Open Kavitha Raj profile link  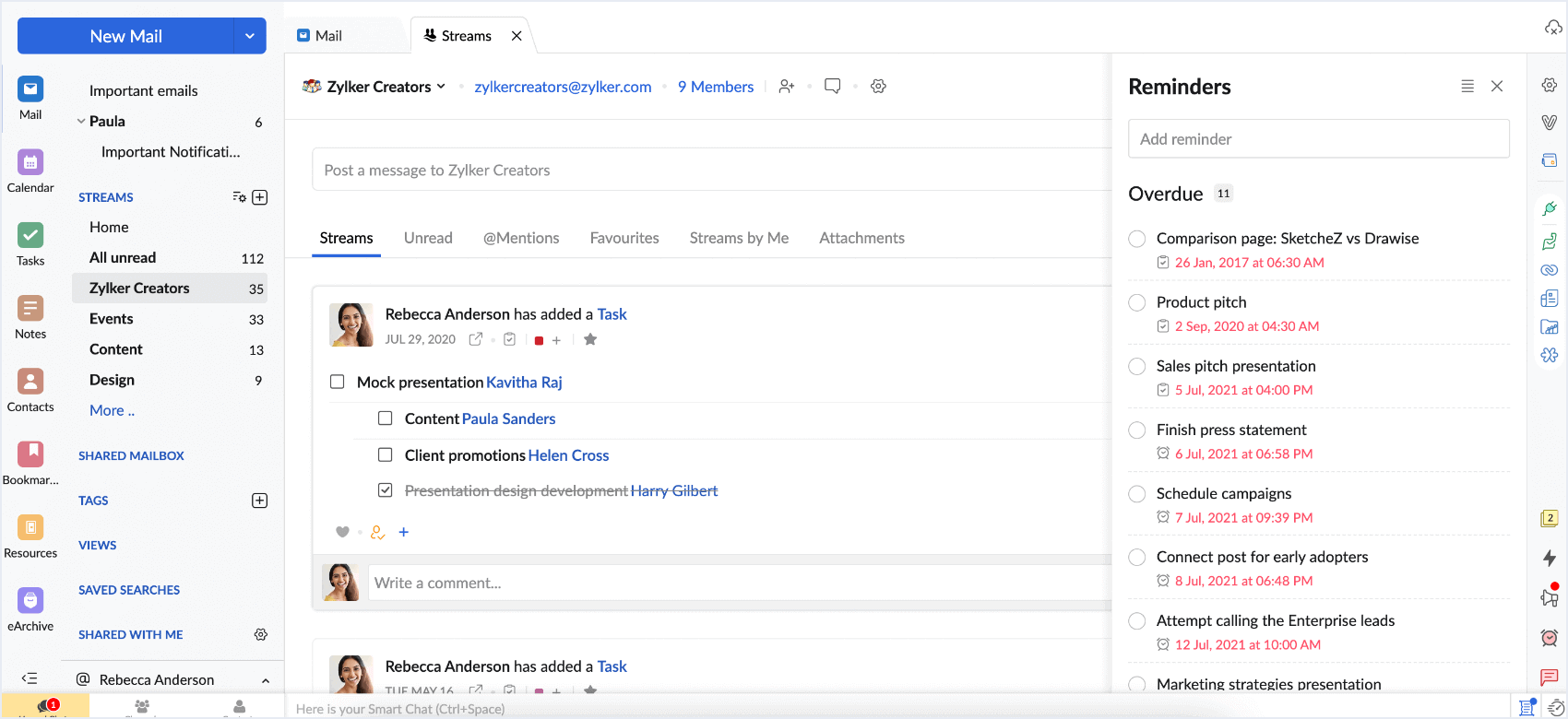click(524, 382)
